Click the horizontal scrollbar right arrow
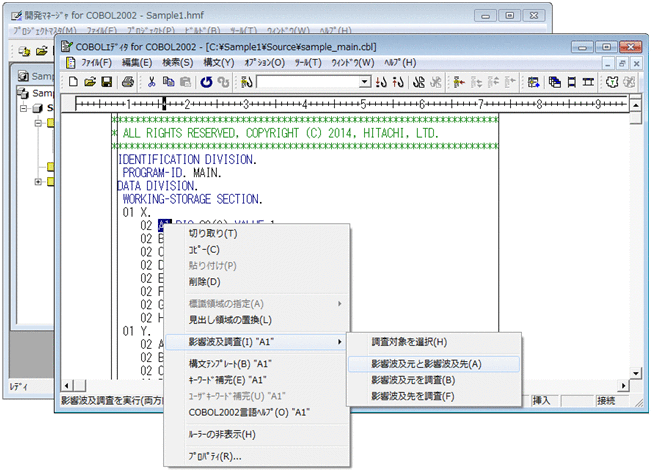The width and height of the screenshot is (652, 473). tap(623, 385)
